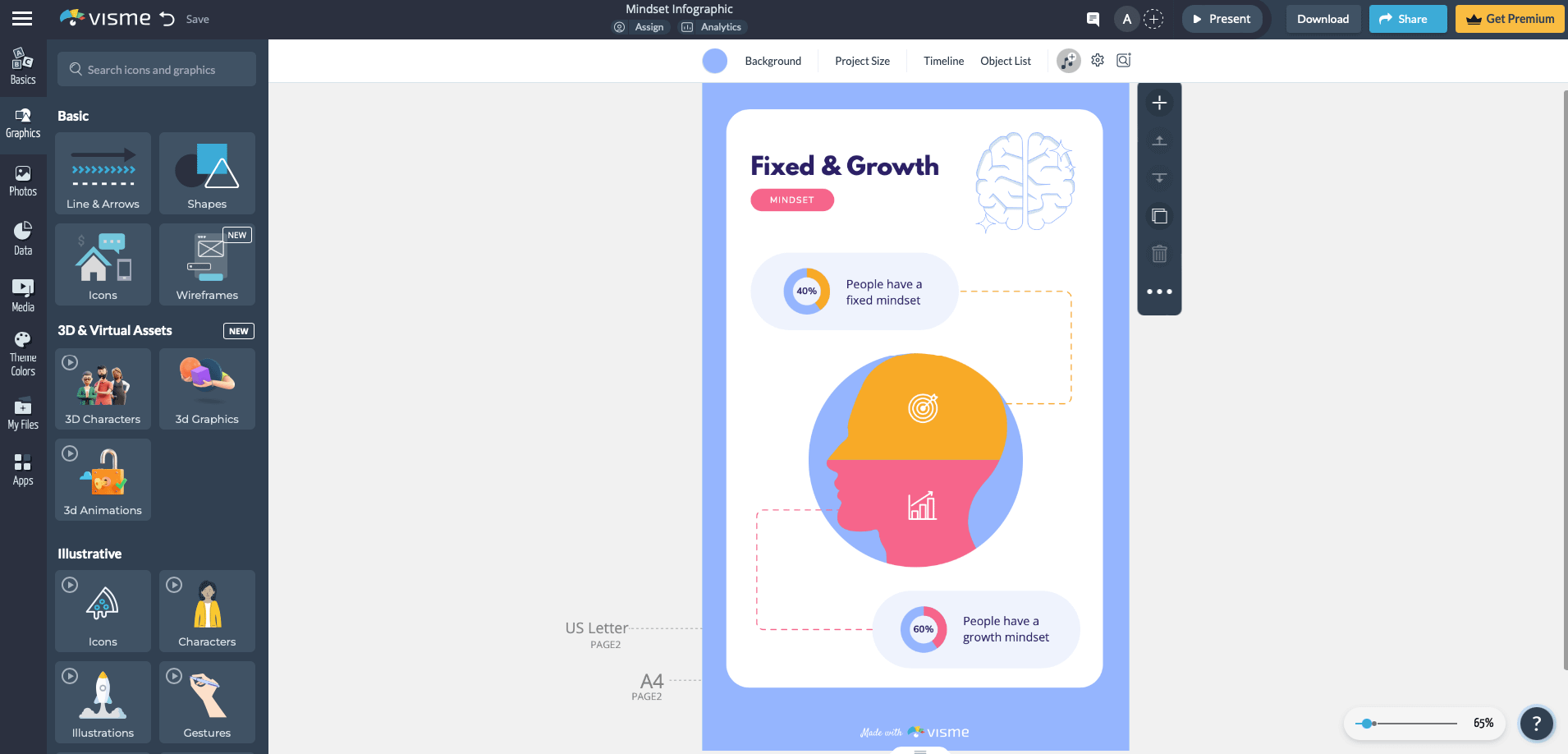Open the comments panel

coord(1093,18)
